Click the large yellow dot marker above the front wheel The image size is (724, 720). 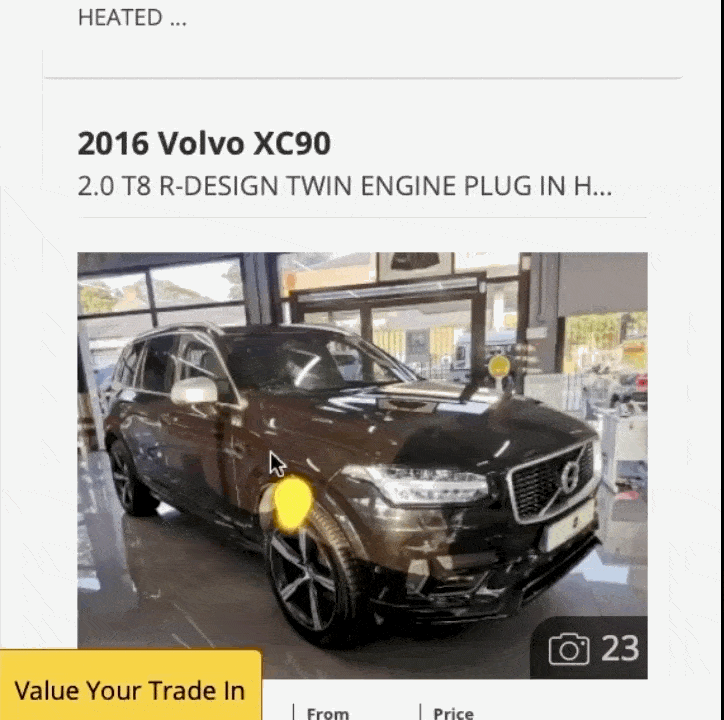coord(293,503)
